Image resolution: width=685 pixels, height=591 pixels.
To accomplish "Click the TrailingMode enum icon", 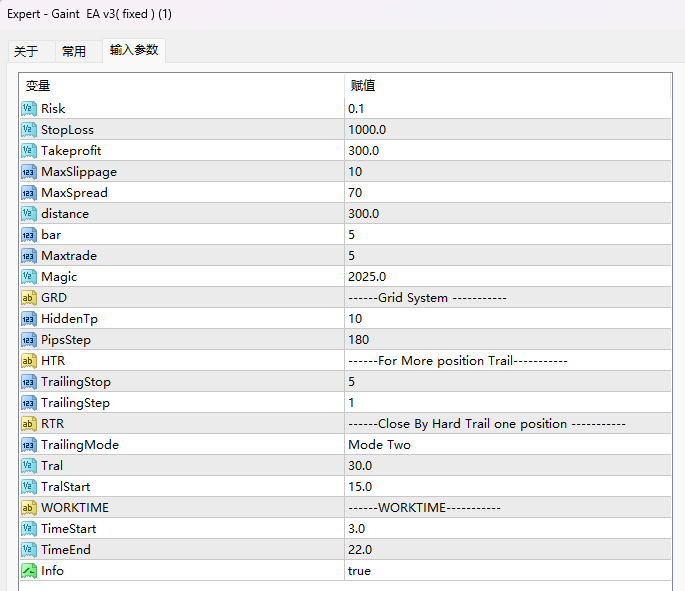I will (x=29, y=444).
